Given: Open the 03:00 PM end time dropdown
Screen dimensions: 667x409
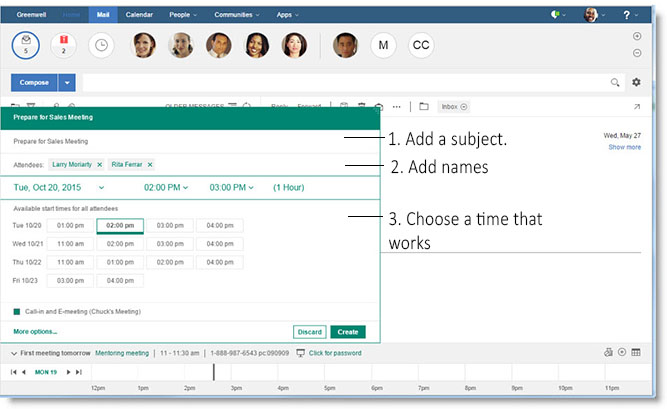Looking at the screenshot, I should point(231,188).
